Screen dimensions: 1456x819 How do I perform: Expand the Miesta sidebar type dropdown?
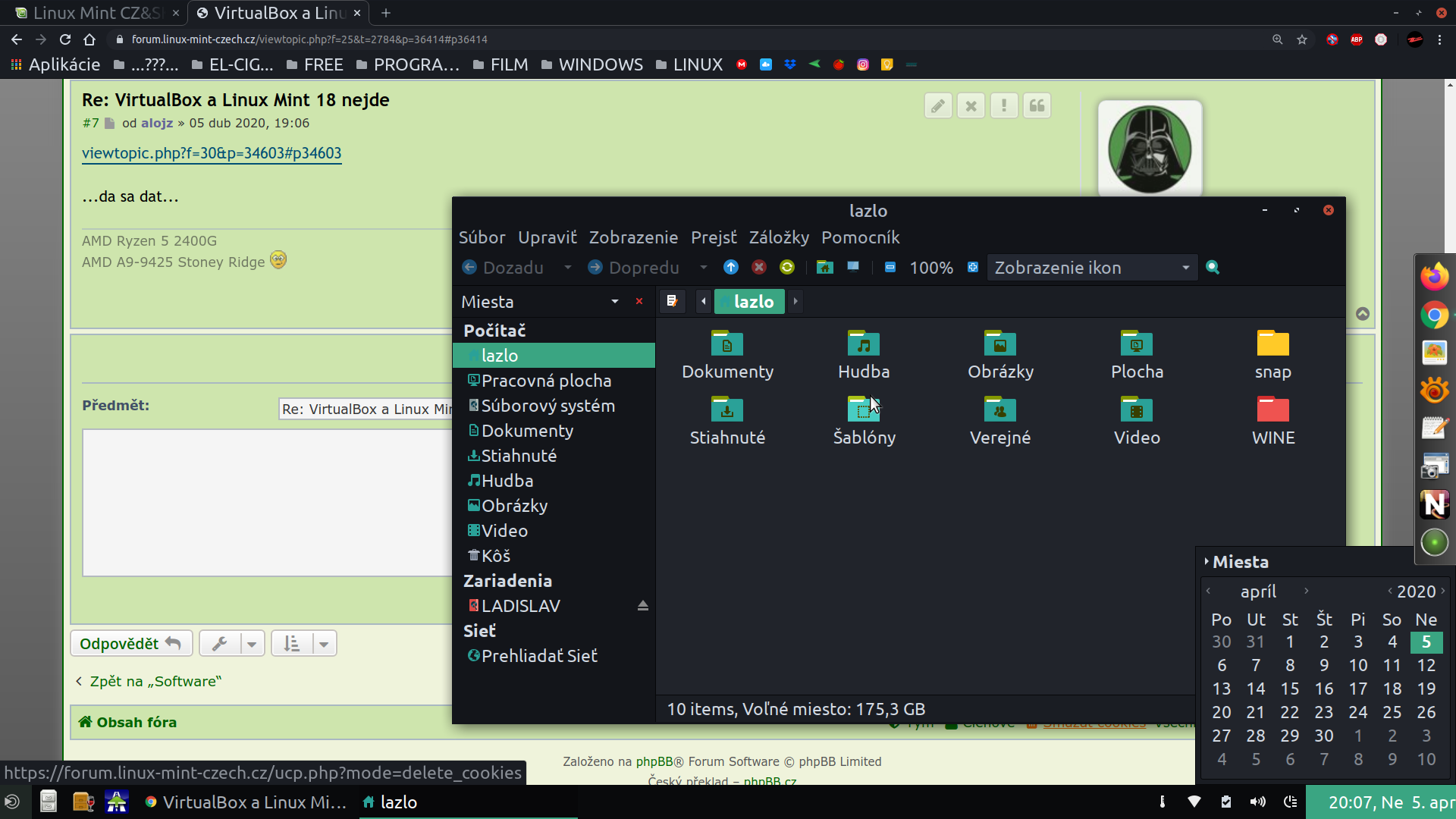coord(614,302)
